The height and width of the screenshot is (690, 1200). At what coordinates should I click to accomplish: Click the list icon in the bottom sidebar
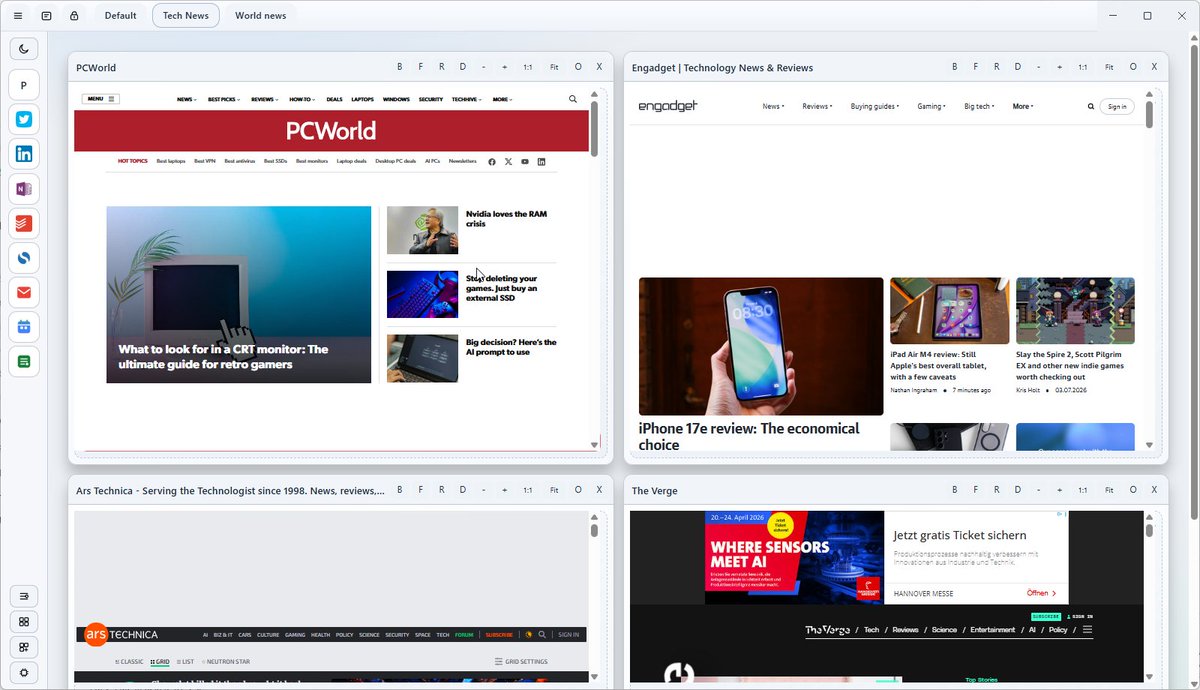pos(24,596)
